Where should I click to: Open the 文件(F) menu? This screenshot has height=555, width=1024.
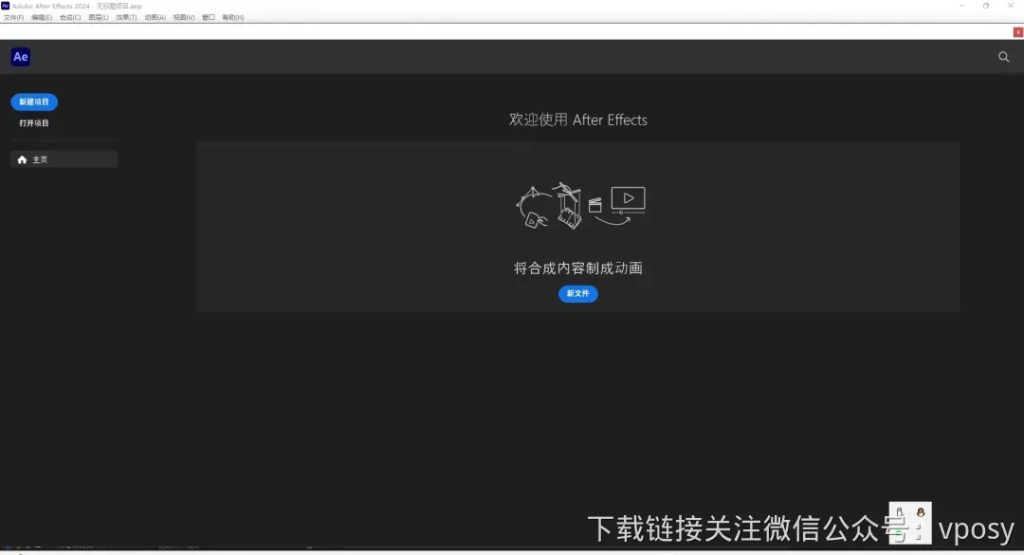14,18
